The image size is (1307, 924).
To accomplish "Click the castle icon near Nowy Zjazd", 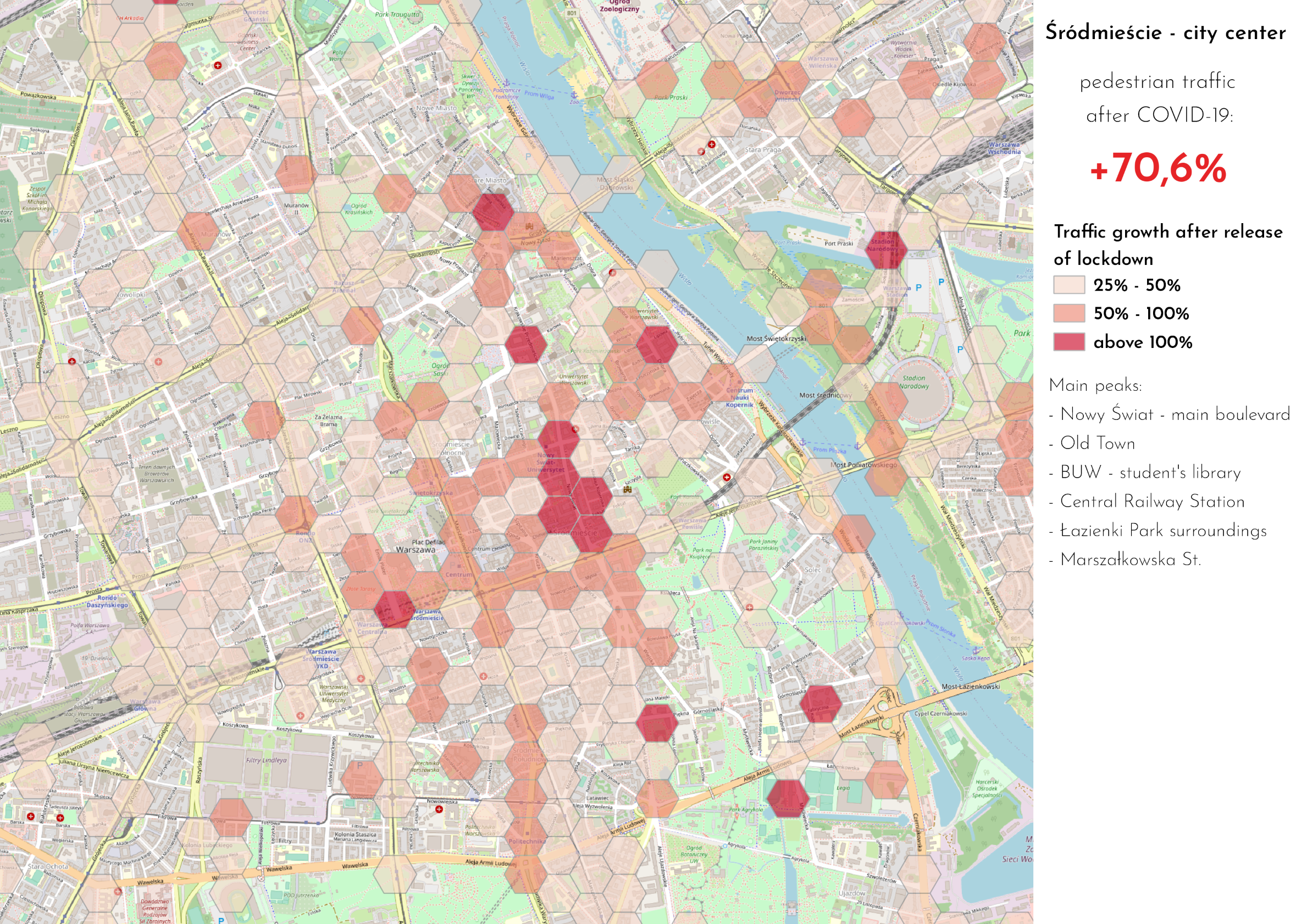I will click(x=529, y=226).
